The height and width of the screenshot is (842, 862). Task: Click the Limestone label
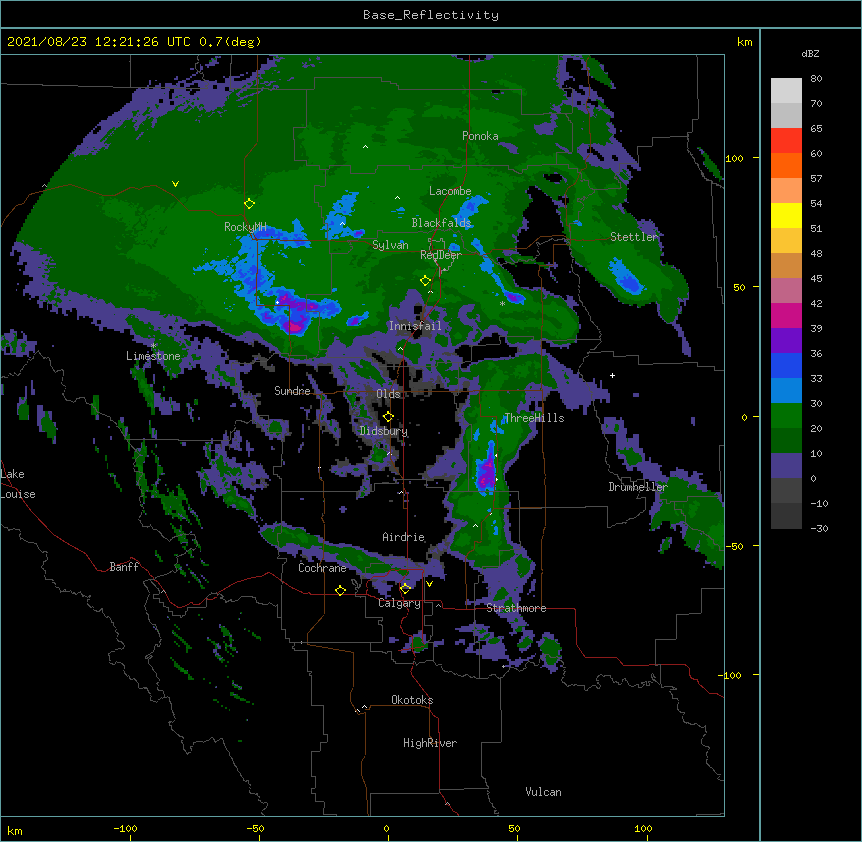pos(153,356)
